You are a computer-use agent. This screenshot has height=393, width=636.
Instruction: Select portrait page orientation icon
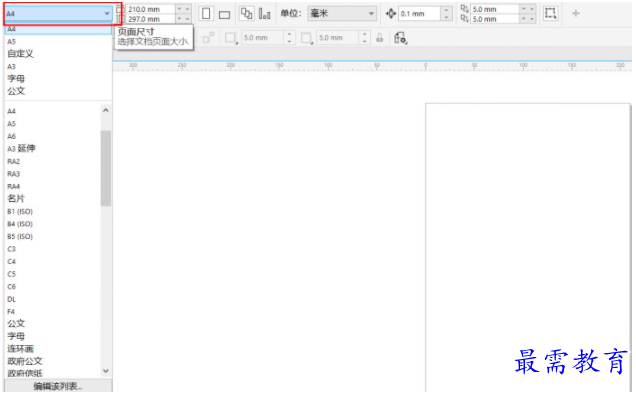click(206, 14)
